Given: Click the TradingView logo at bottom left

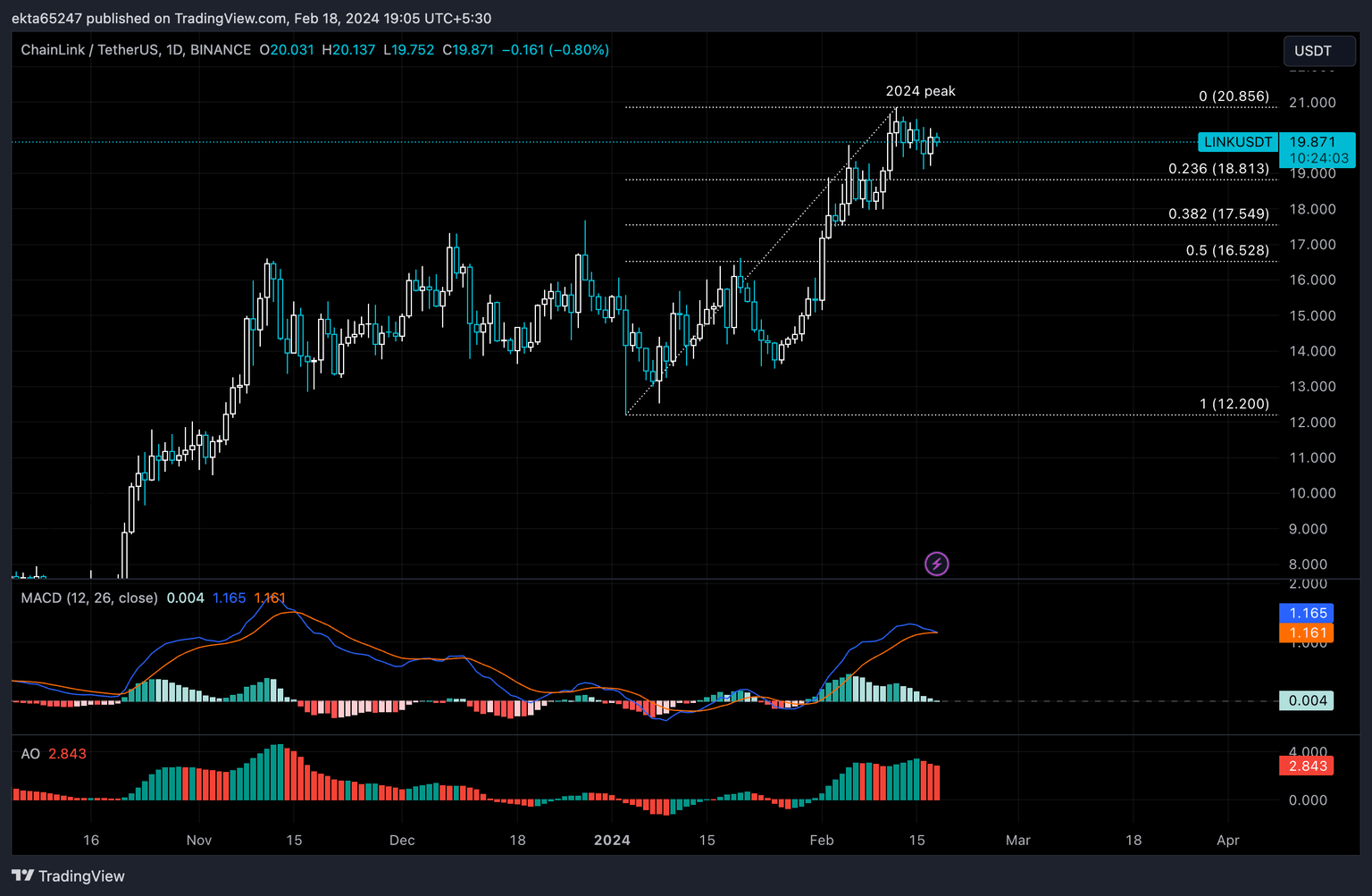Looking at the screenshot, I should [x=69, y=875].
